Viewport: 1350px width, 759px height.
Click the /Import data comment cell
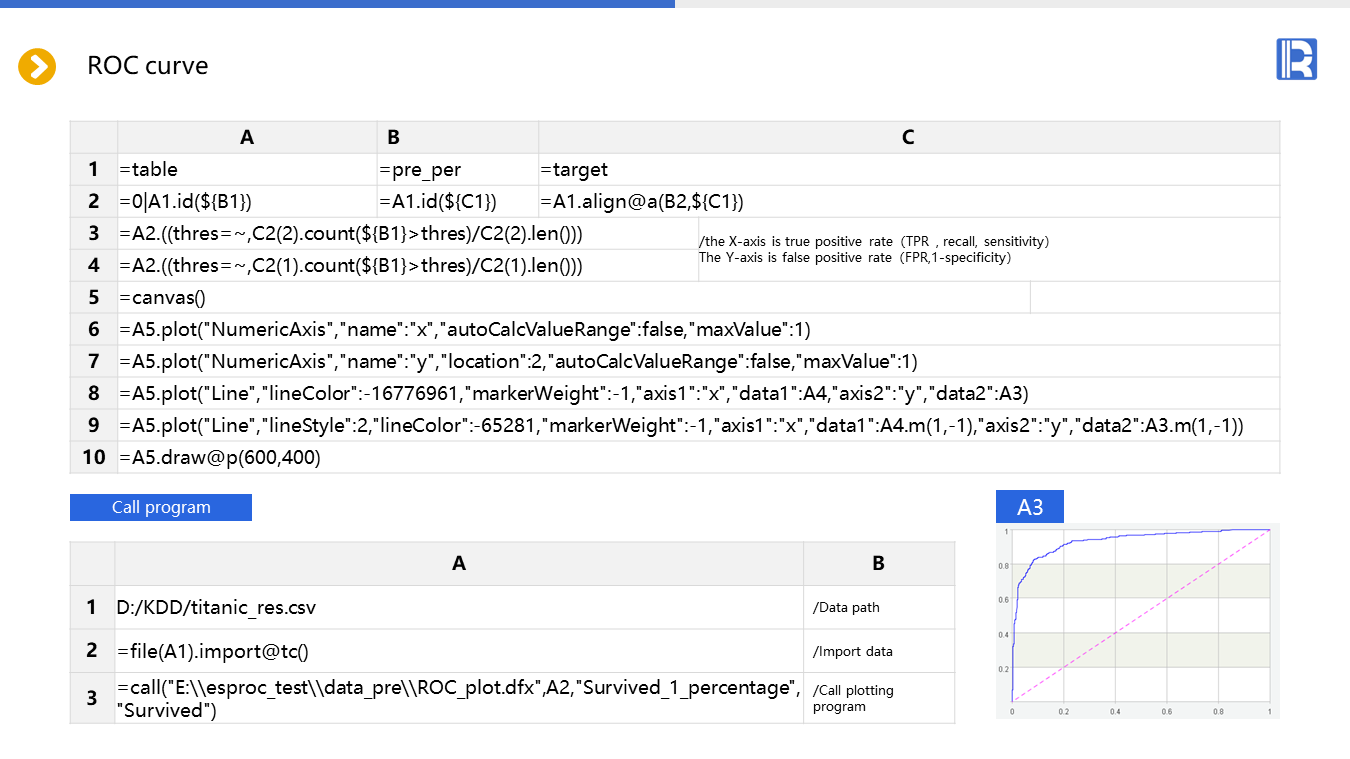pos(878,651)
